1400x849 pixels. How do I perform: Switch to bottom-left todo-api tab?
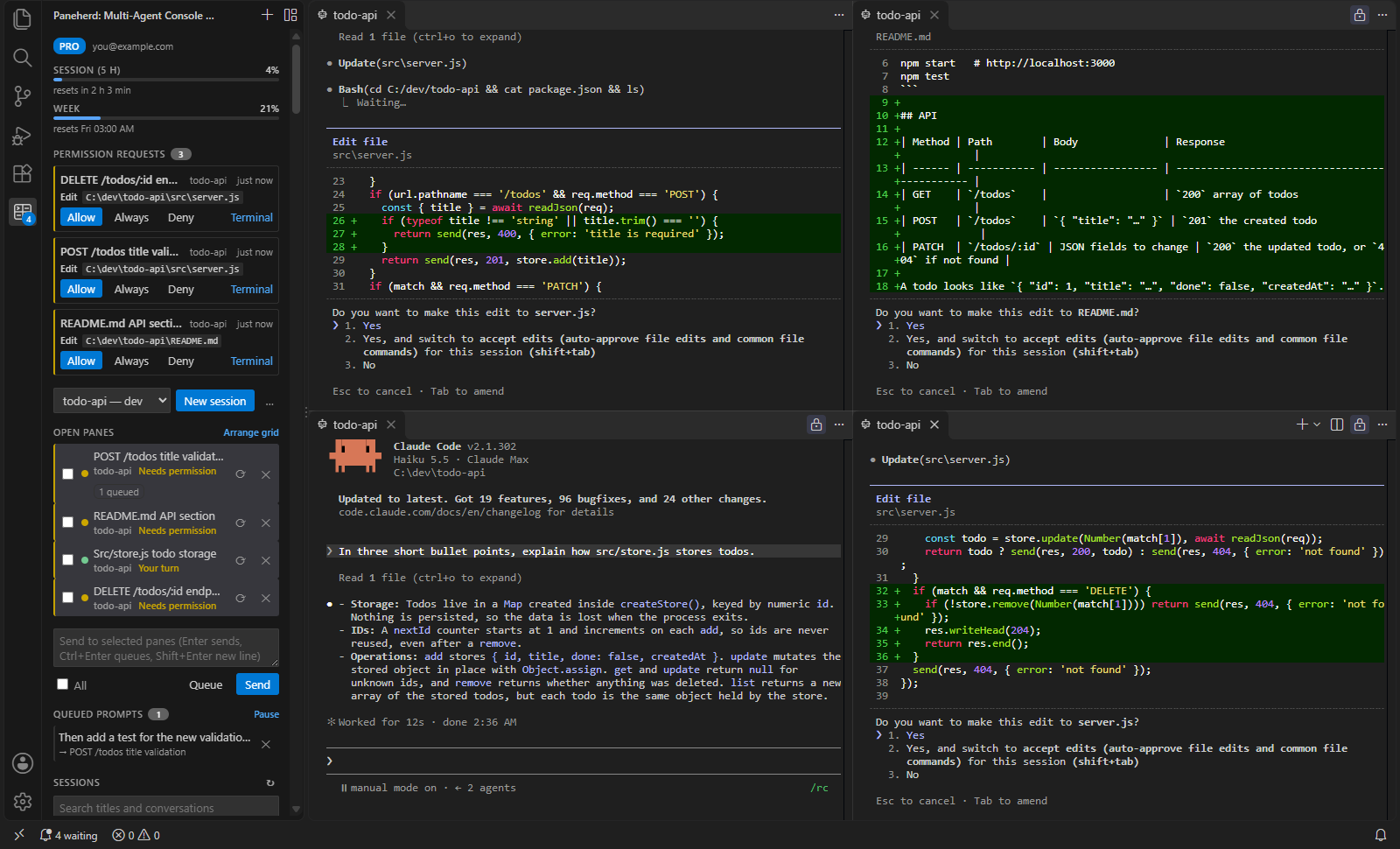point(355,424)
